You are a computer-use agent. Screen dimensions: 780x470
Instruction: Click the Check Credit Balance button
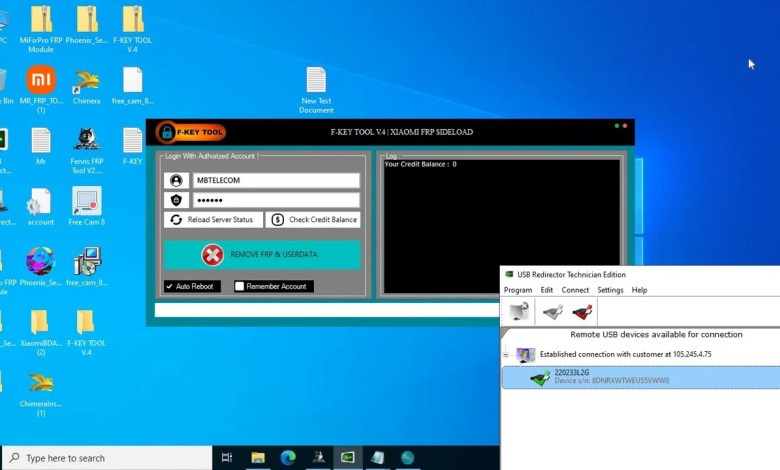[313, 219]
